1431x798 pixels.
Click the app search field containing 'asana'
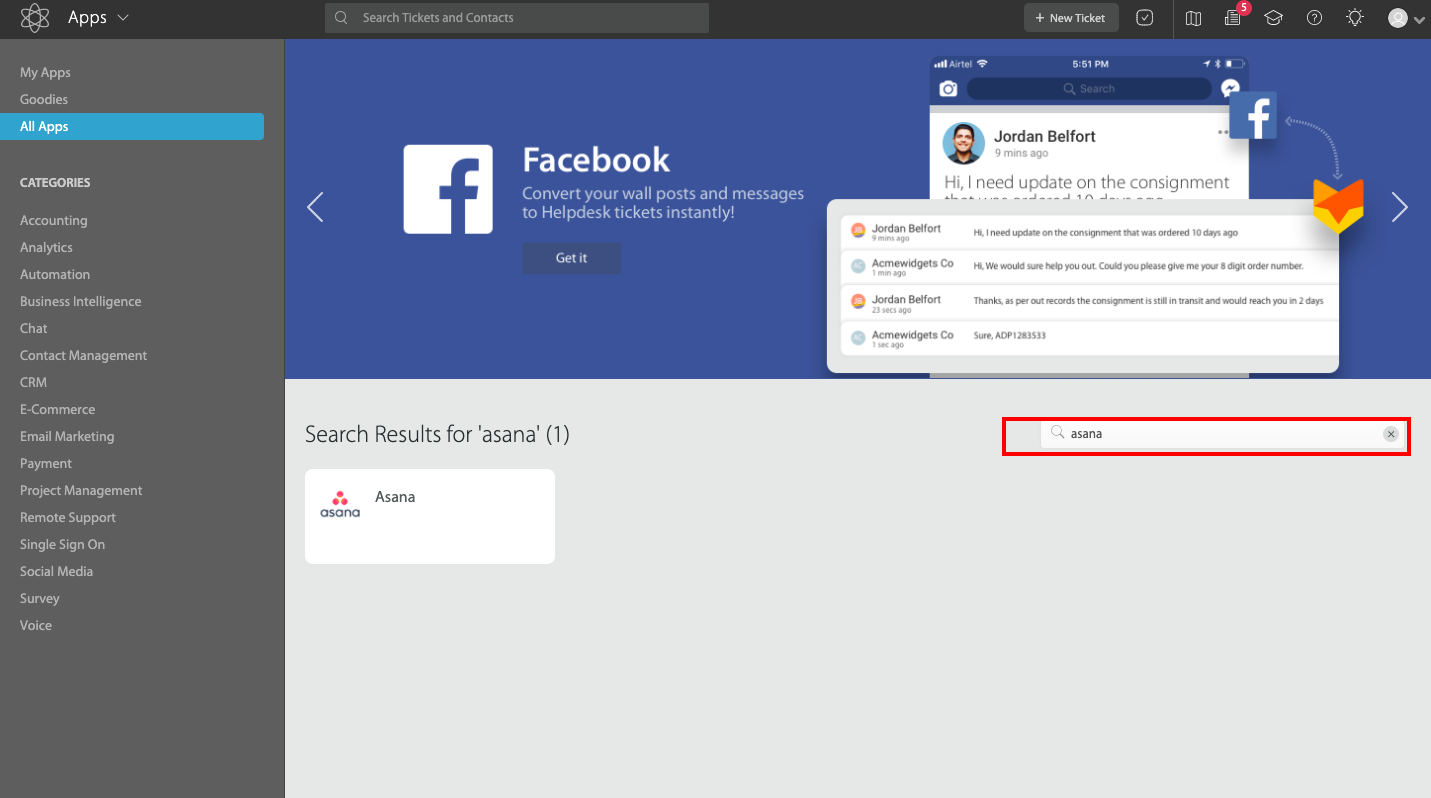pyautogui.click(x=1223, y=434)
